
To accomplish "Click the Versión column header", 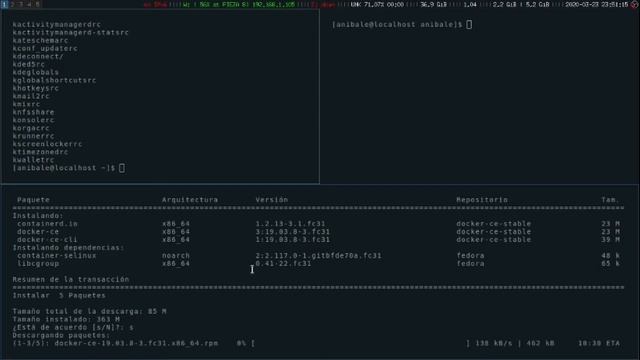I will [x=272, y=200].
